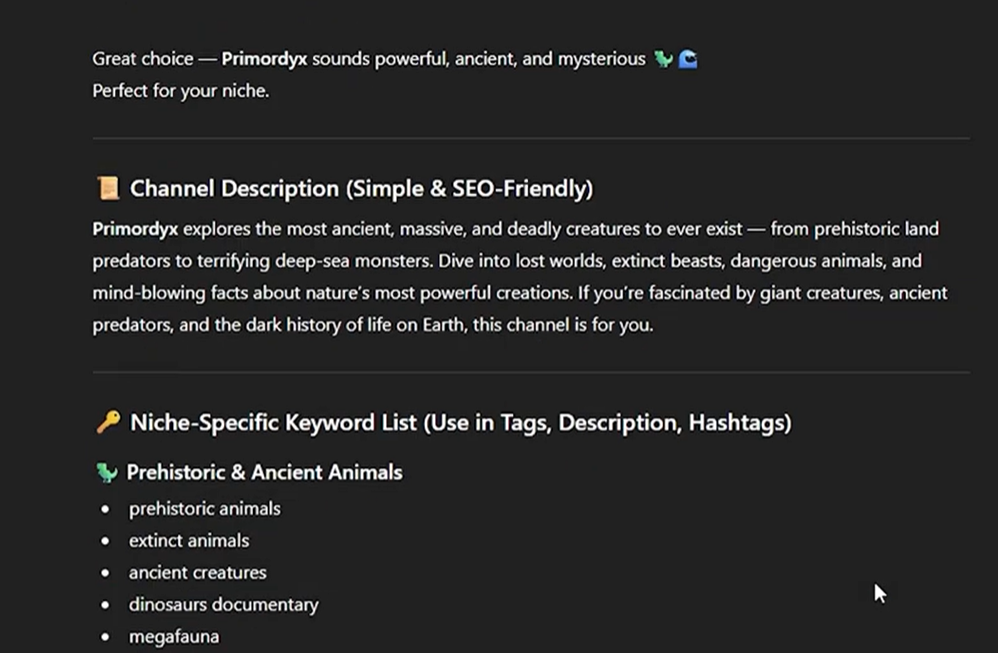Click the Channel Description heading text

[361, 189]
